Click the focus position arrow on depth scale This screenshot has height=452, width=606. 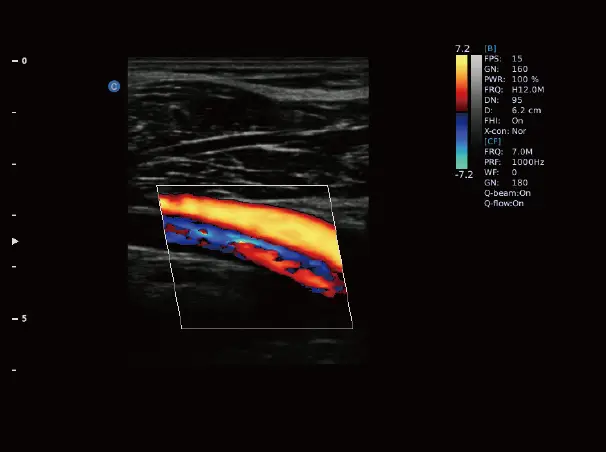point(15,242)
